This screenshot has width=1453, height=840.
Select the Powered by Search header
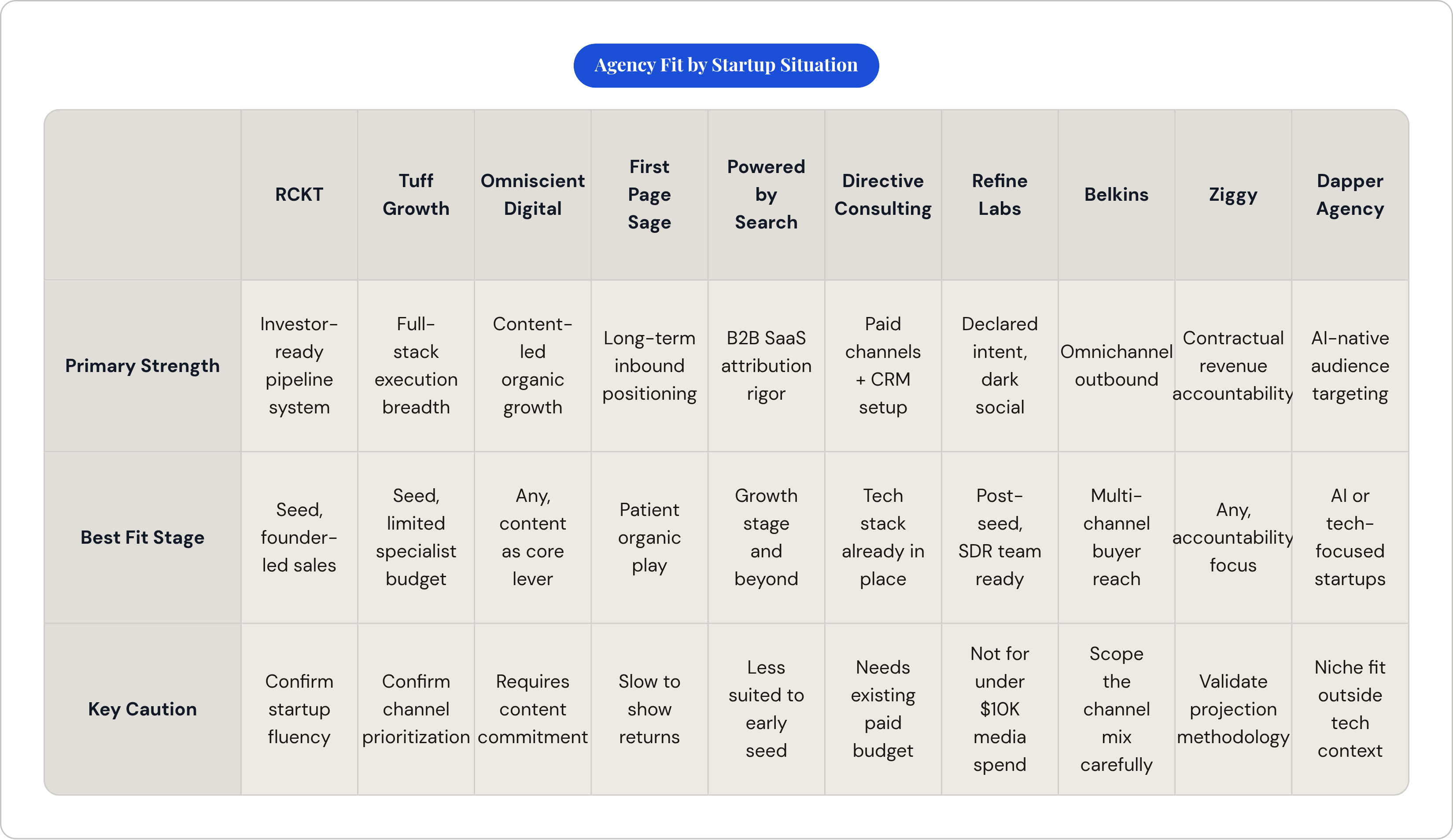[766, 194]
